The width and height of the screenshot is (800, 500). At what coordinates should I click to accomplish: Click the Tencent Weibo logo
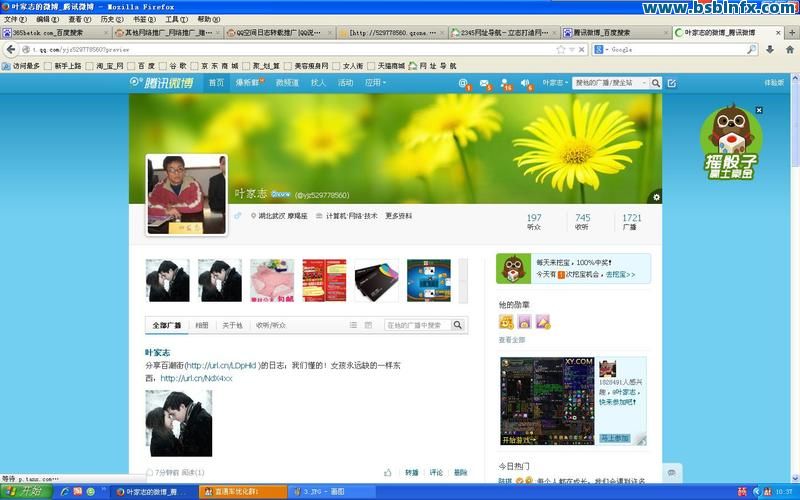coord(162,83)
